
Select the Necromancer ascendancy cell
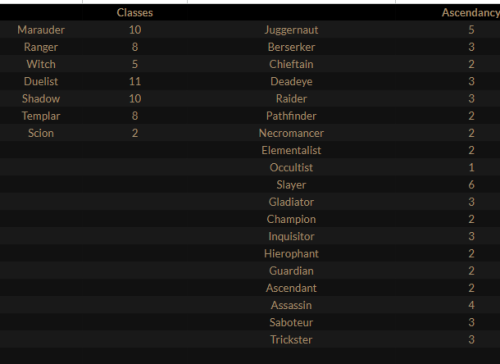click(x=291, y=133)
